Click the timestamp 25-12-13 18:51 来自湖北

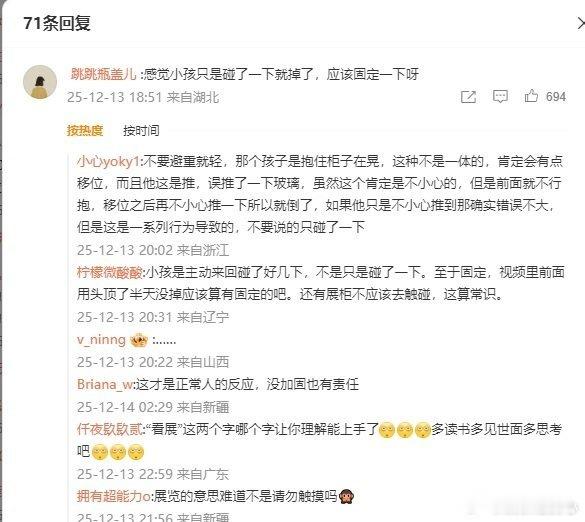tap(143, 97)
